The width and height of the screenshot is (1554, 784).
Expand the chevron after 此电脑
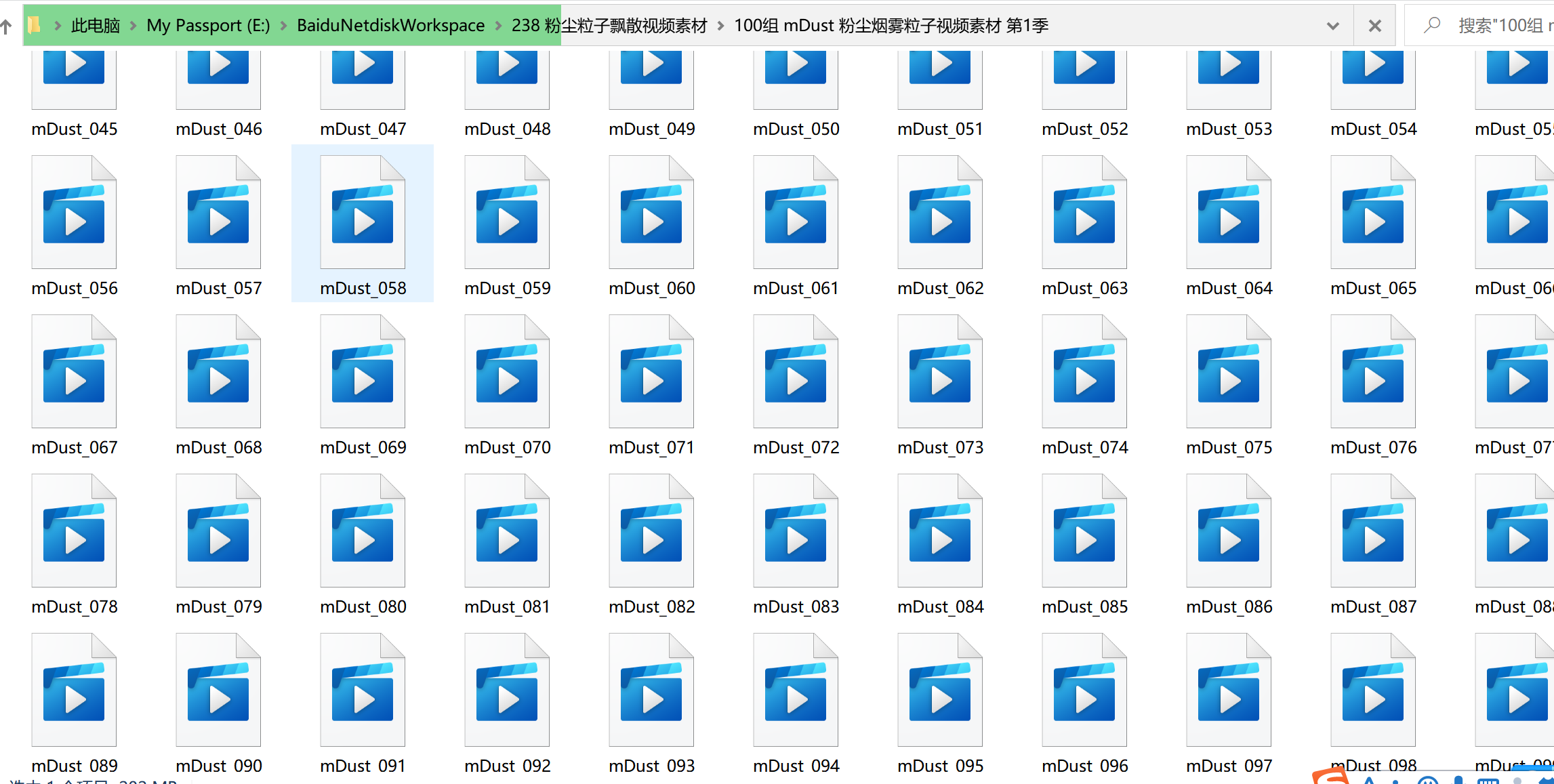133,26
